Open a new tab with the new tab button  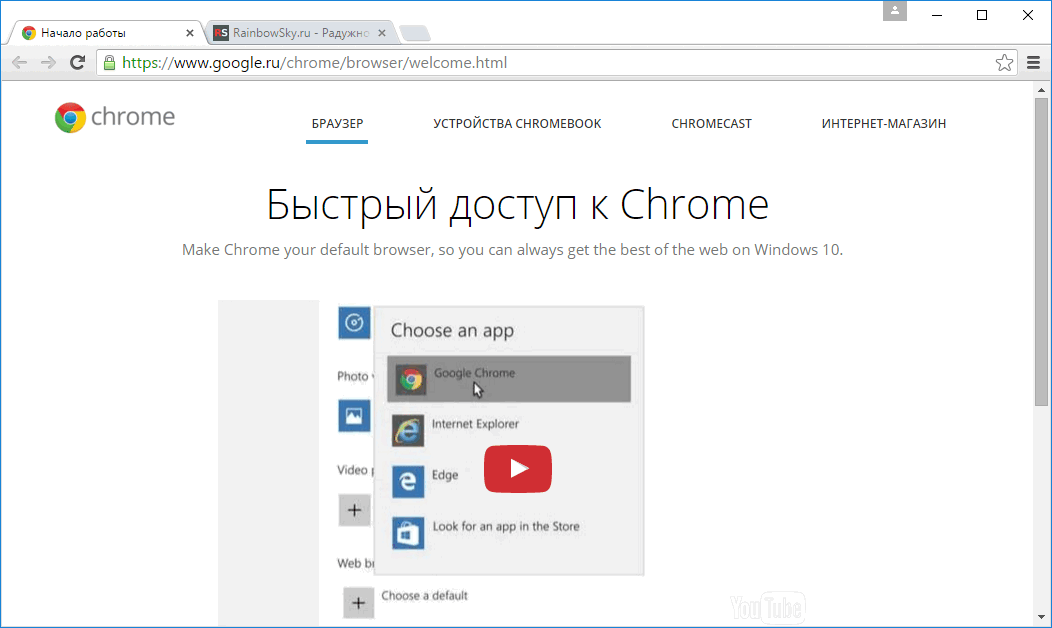tap(414, 34)
